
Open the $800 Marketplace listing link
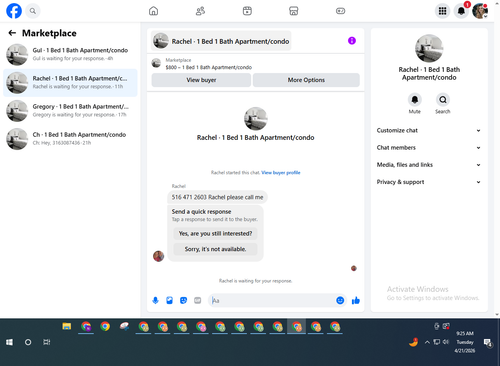tap(209, 67)
